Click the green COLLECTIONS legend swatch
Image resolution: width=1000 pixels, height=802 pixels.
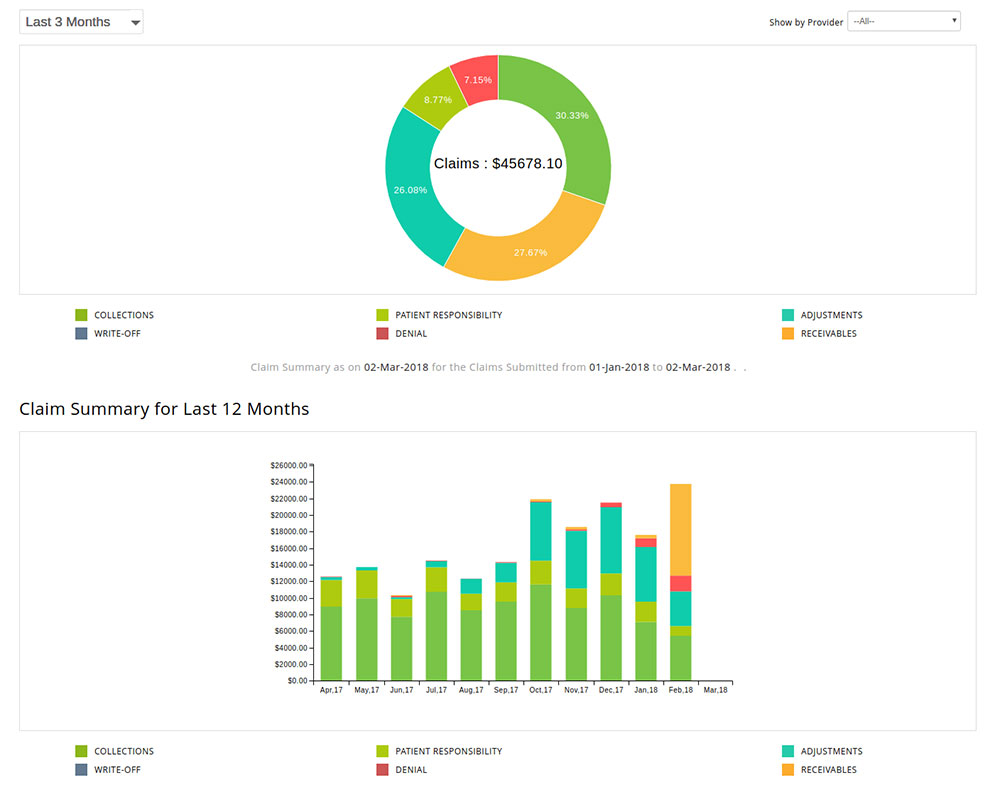(x=83, y=314)
